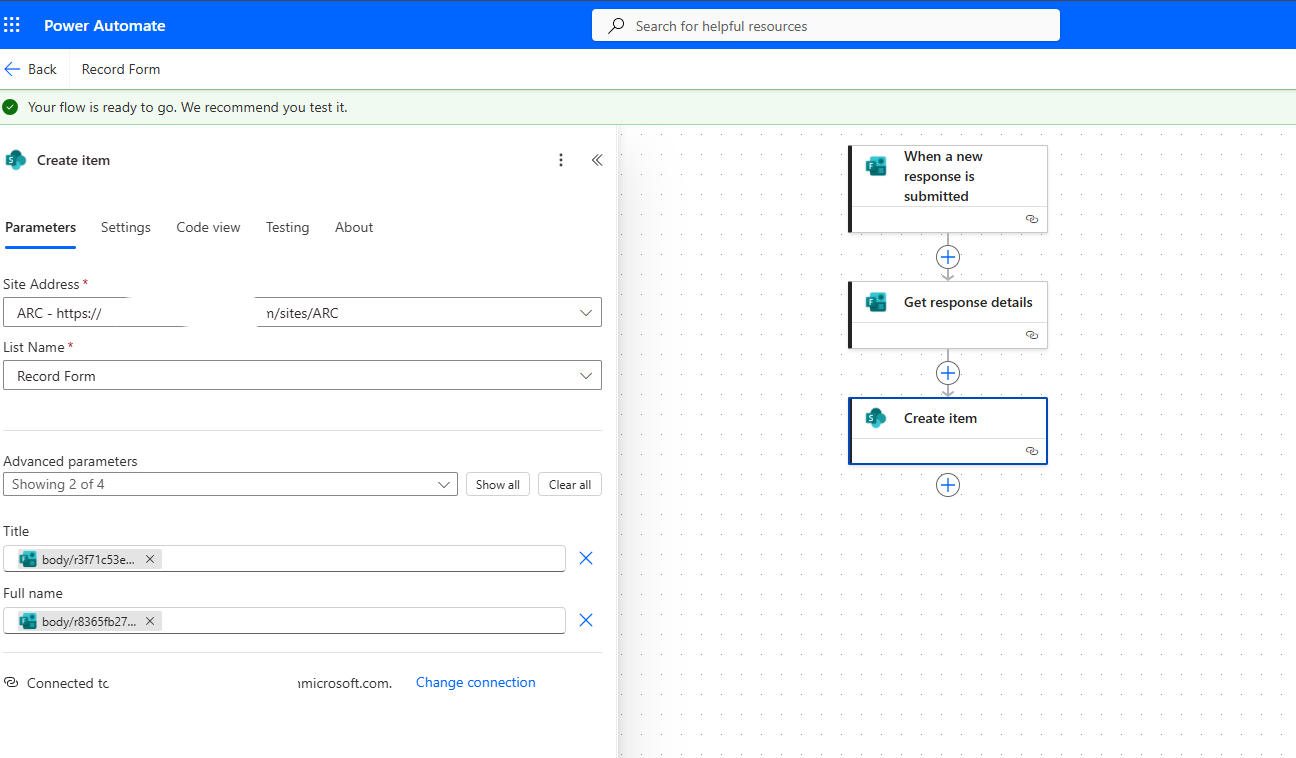Open the Code view tab
This screenshot has height=758, width=1296.
click(208, 227)
